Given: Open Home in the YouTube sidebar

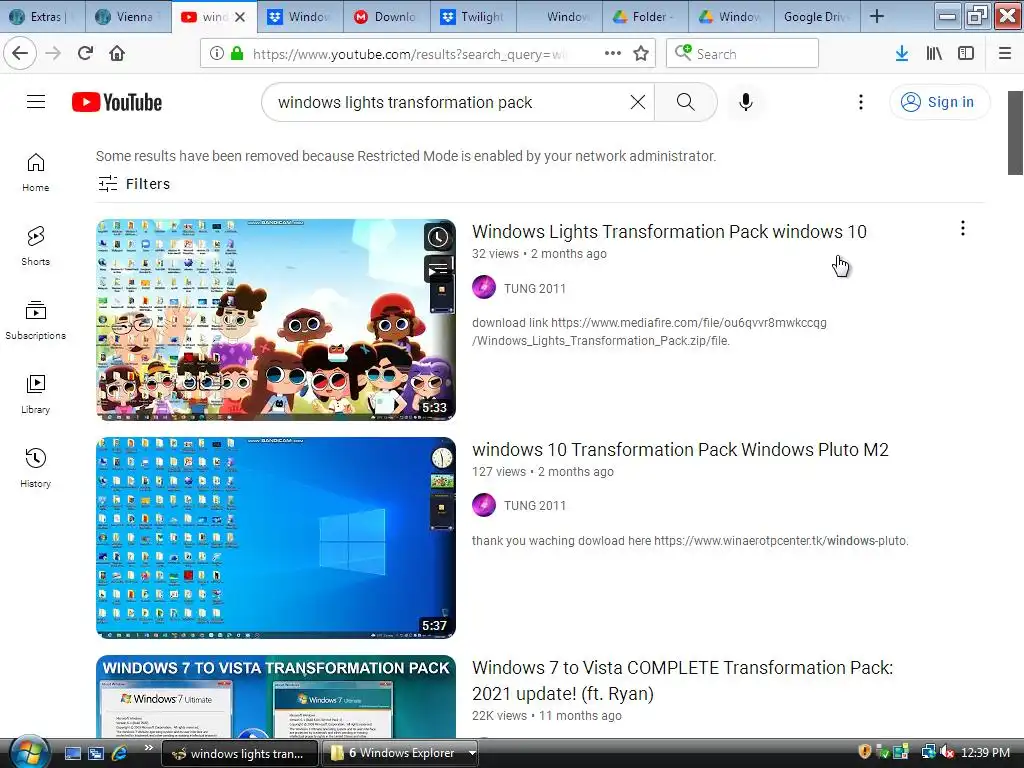Looking at the screenshot, I should click(x=36, y=172).
